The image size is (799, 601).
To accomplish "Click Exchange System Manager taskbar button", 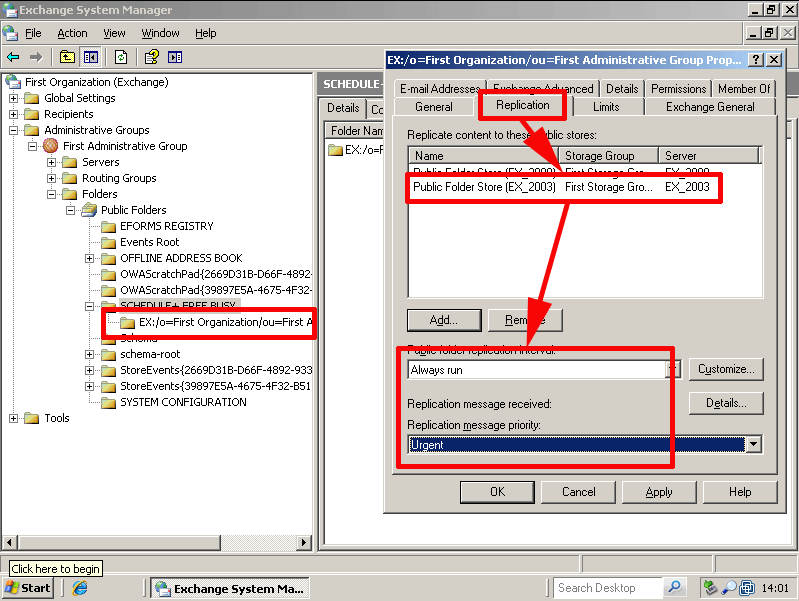I will pyautogui.click(x=230, y=588).
